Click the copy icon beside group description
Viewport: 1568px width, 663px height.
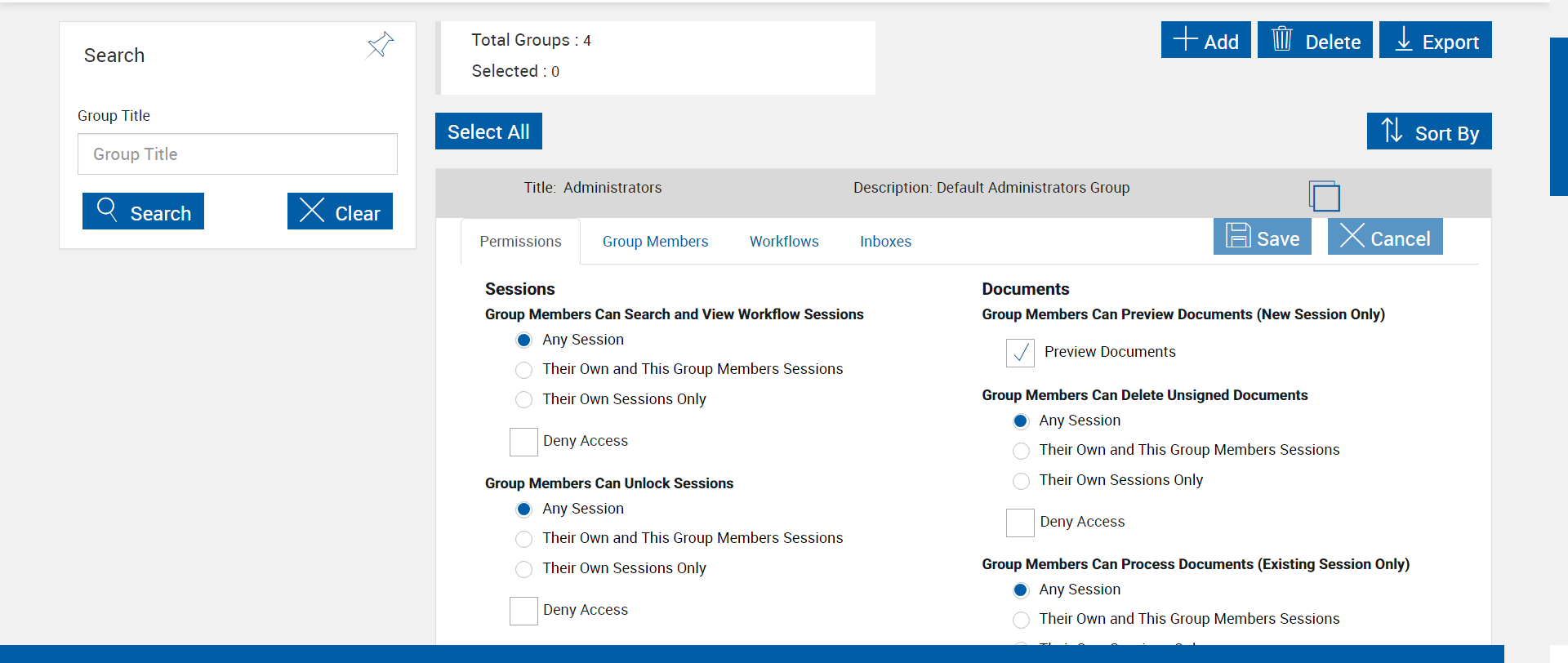click(x=1324, y=196)
